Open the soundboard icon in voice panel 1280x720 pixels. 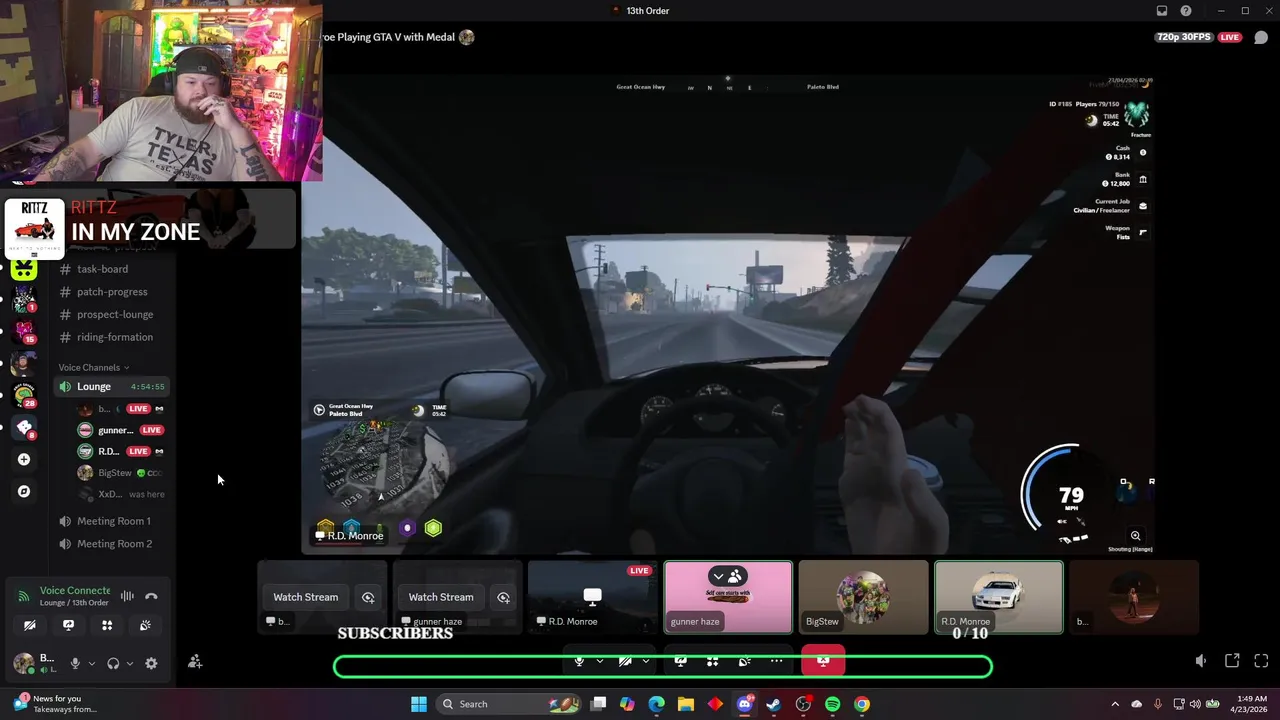click(x=145, y=625)
